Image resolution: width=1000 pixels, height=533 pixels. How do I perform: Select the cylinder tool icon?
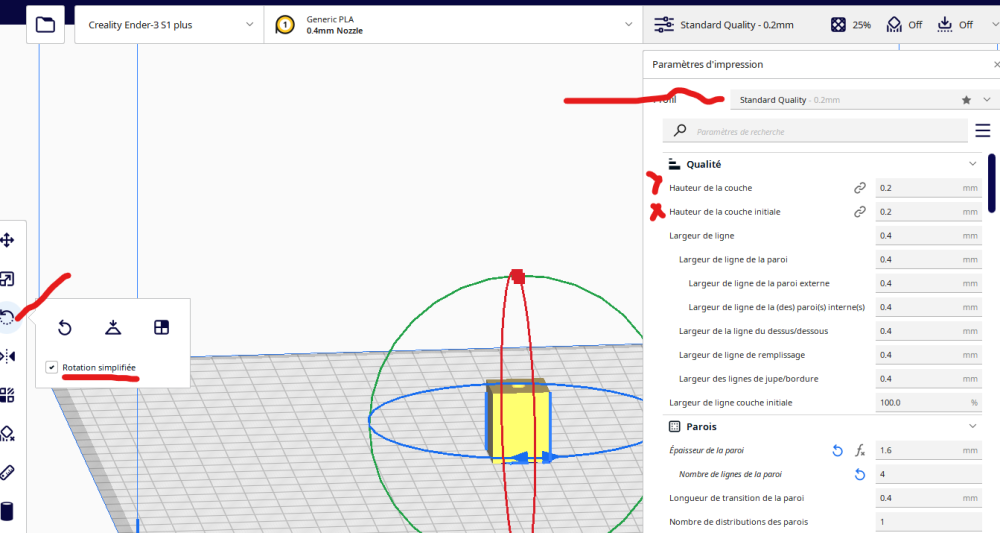coord(7,511)
